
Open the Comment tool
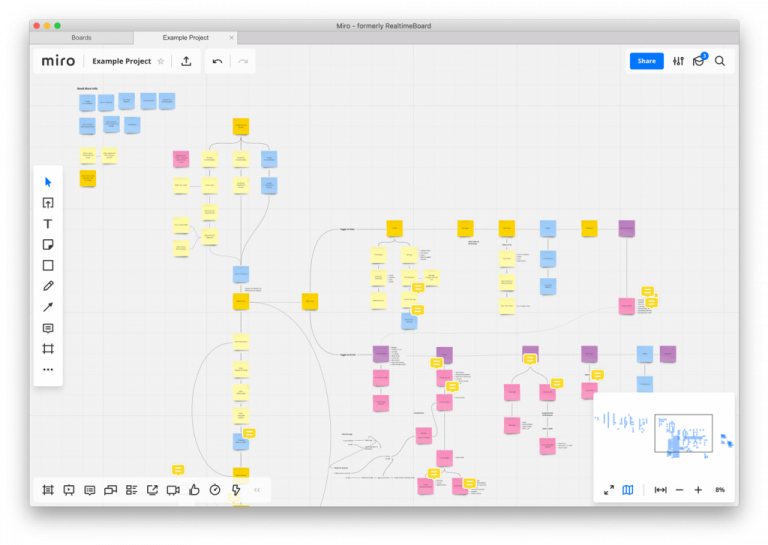(48, 328)
